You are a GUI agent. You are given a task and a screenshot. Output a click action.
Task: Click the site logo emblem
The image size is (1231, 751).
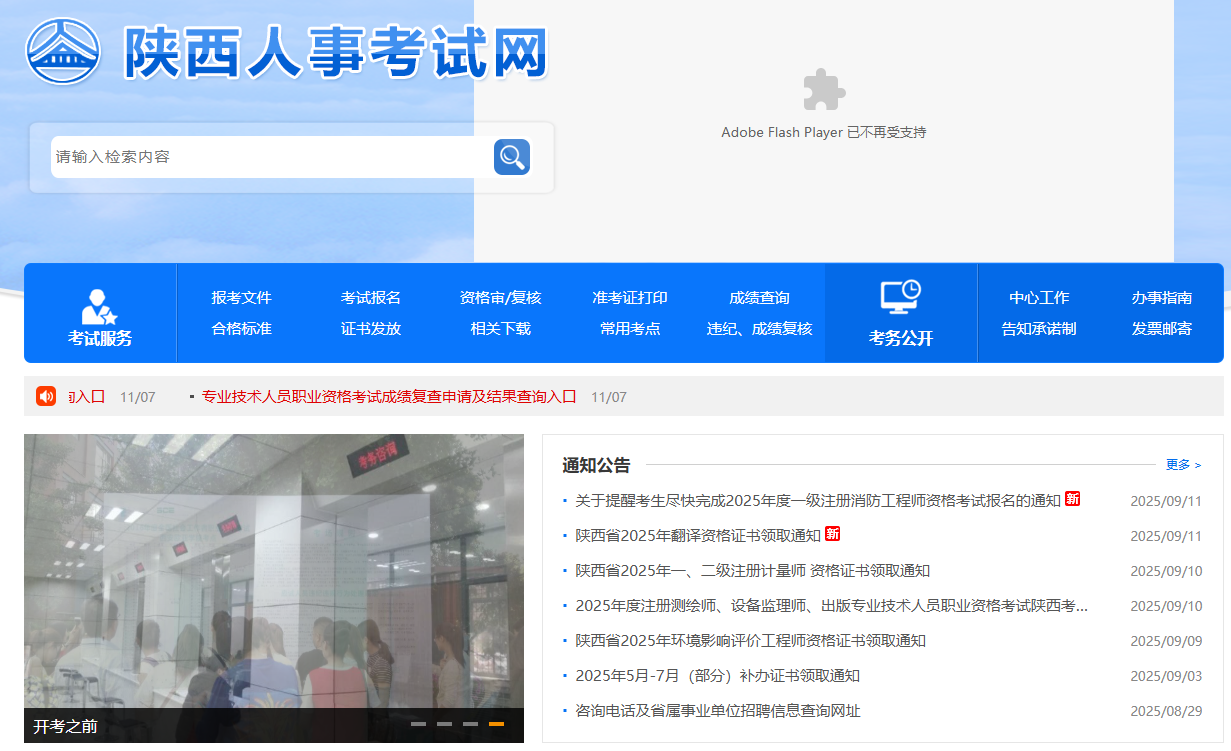[x=63, y=52]
